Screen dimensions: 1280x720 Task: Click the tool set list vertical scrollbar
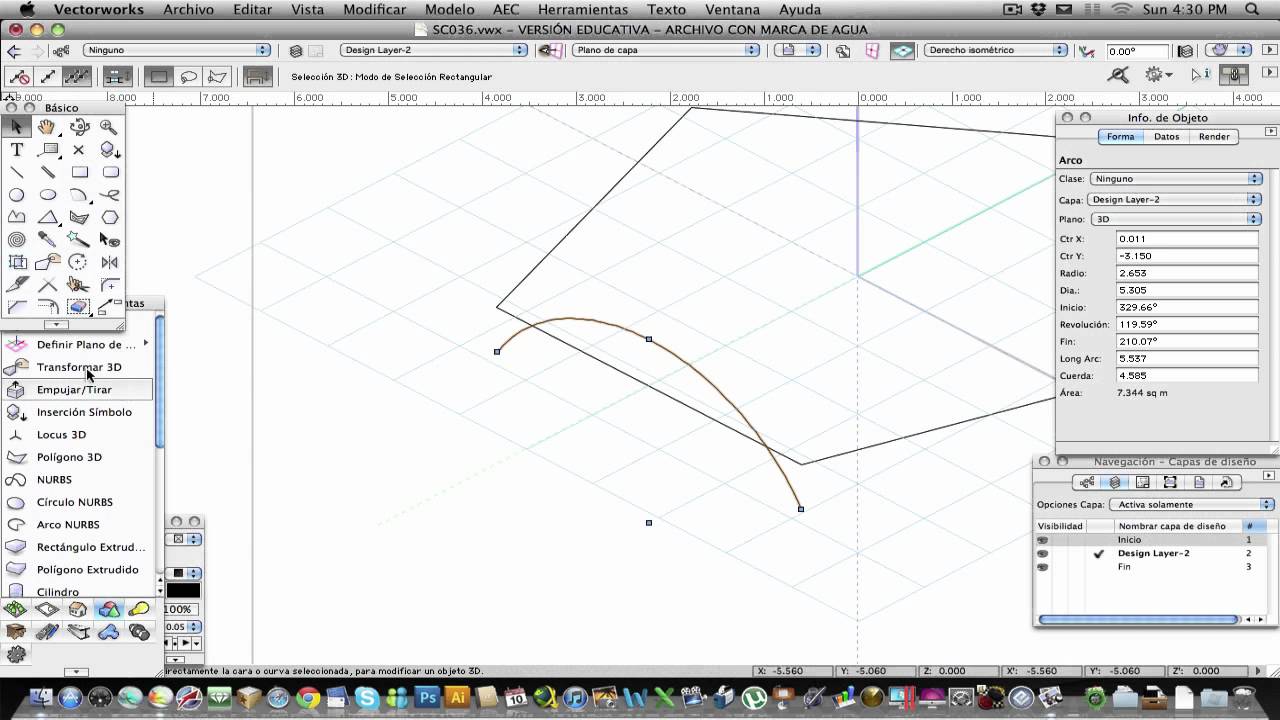pos(160,382)
